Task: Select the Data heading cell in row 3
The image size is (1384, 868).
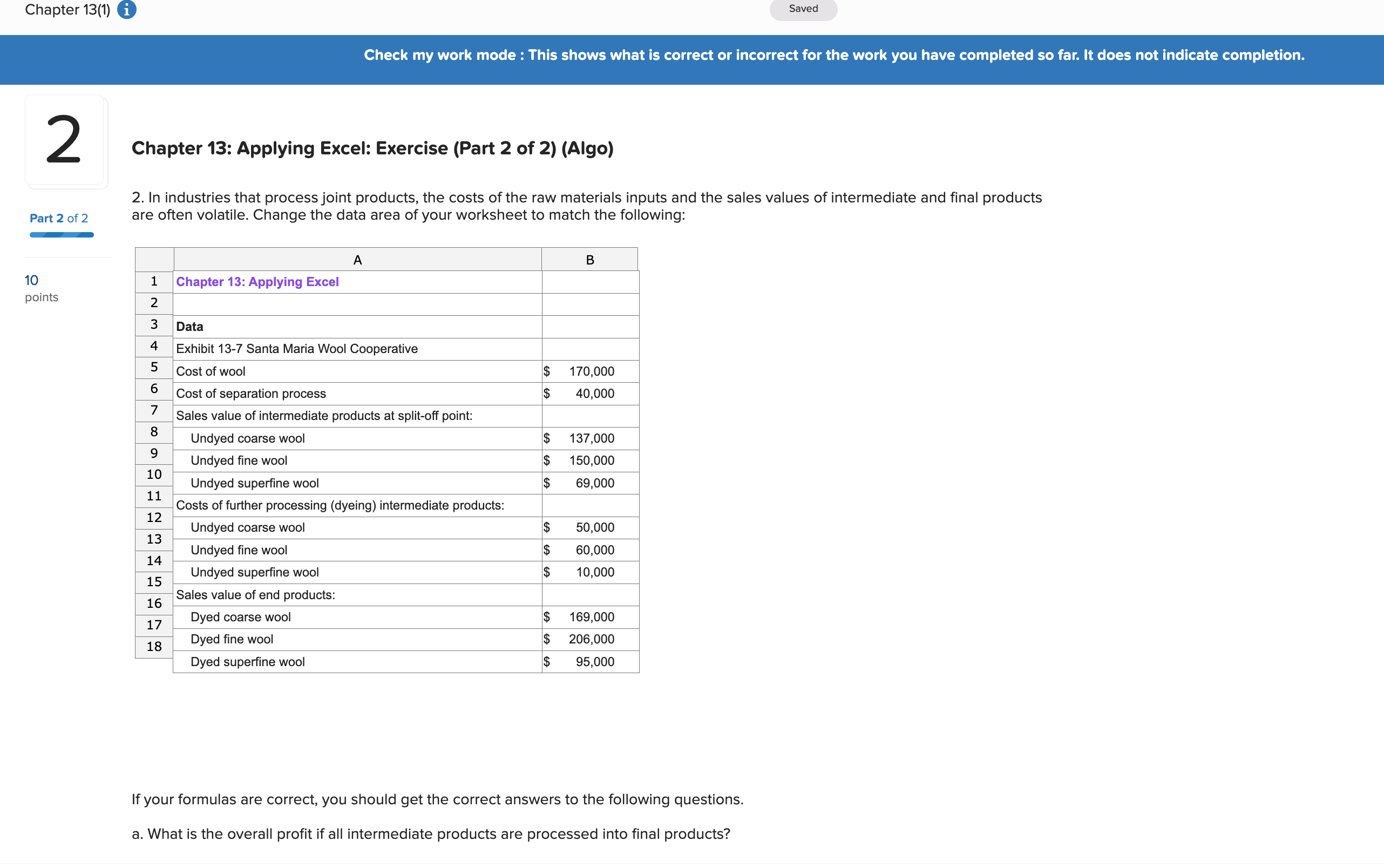Action: [190, 326]
